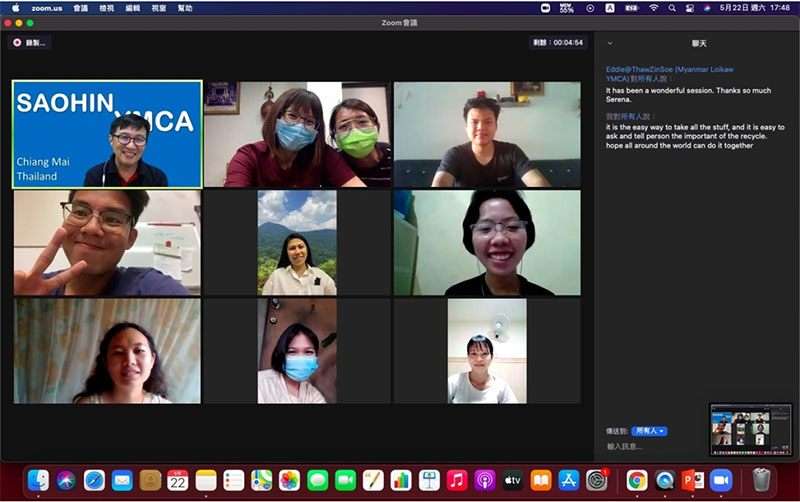Image resolution: width=800 pixels, height=502 pixels.
Task: Open Books from the Dock
Action: (x=540, y=480)
